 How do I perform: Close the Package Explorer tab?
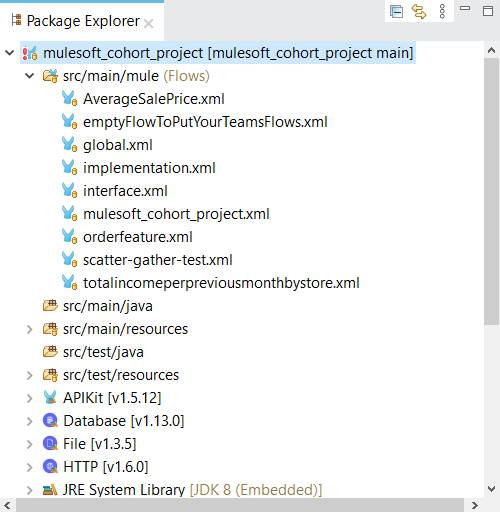pos(148,24)
